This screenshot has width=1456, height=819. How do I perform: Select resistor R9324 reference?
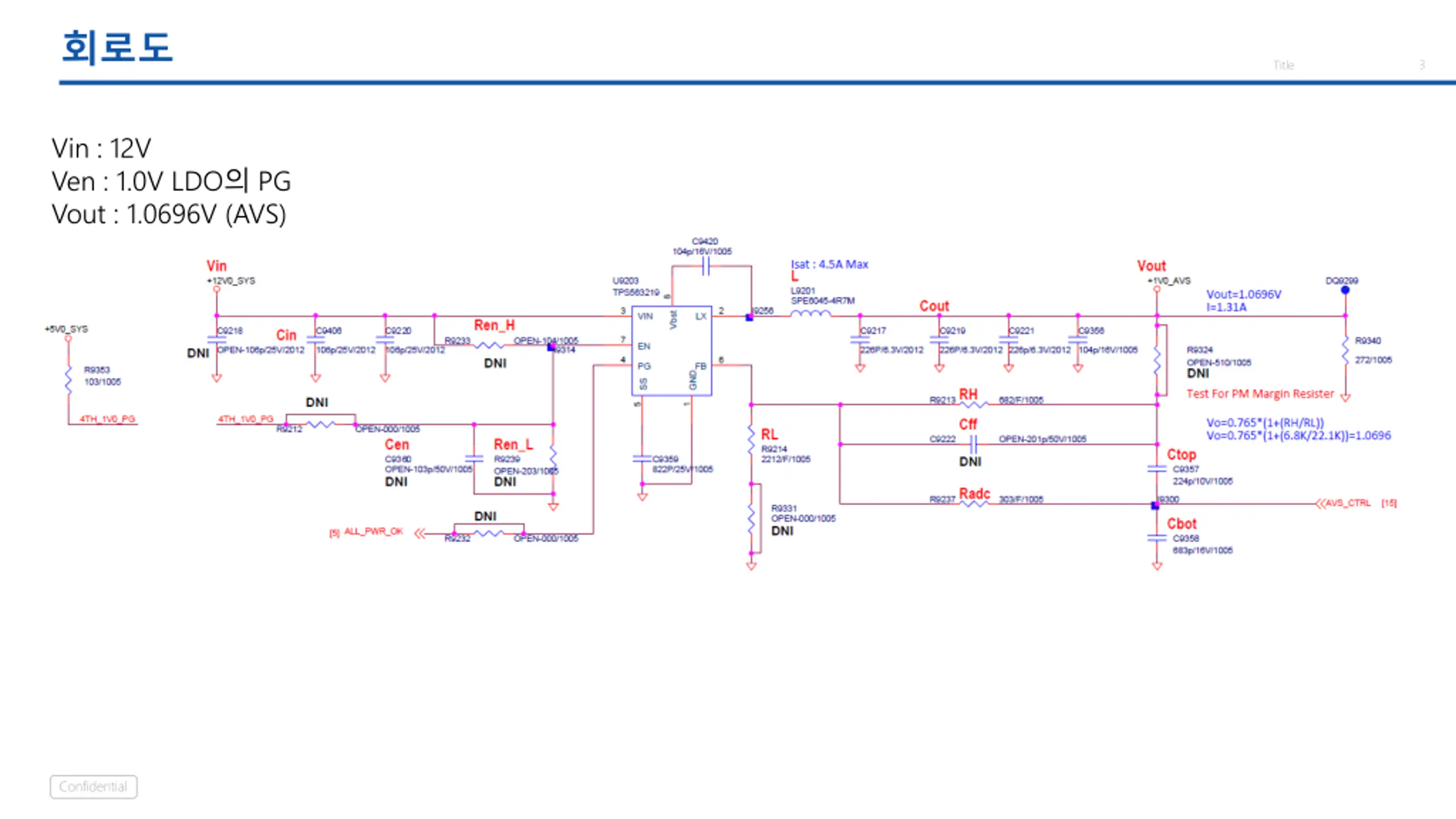(1199, 350)
